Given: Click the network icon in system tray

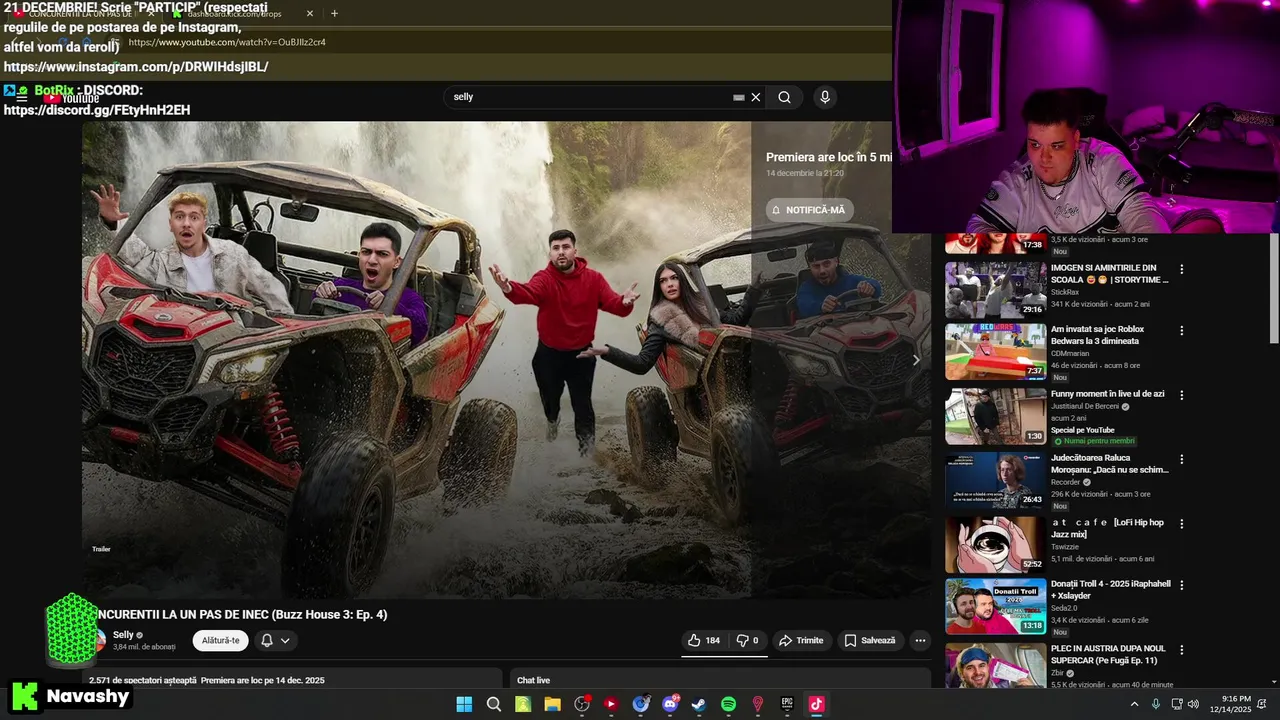Looking at the screenshot, I should (x=1176, y=704).
